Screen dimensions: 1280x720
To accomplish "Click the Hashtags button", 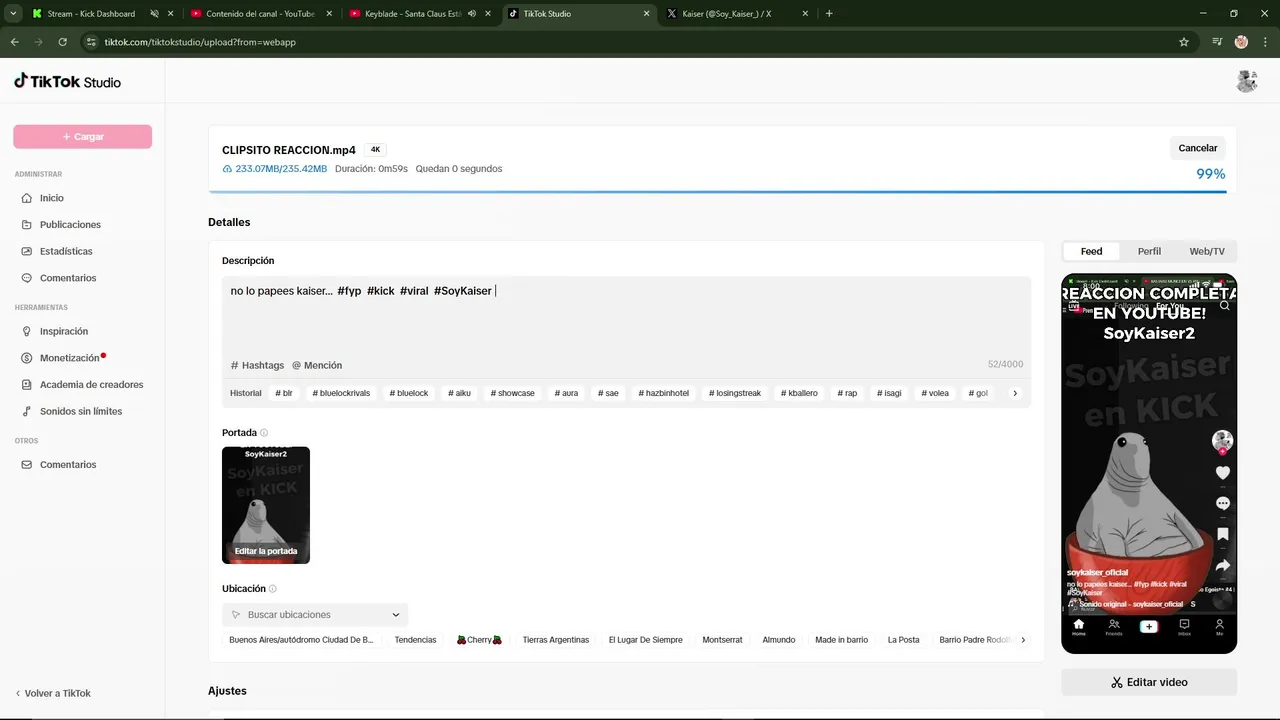I will coord(257,365).
